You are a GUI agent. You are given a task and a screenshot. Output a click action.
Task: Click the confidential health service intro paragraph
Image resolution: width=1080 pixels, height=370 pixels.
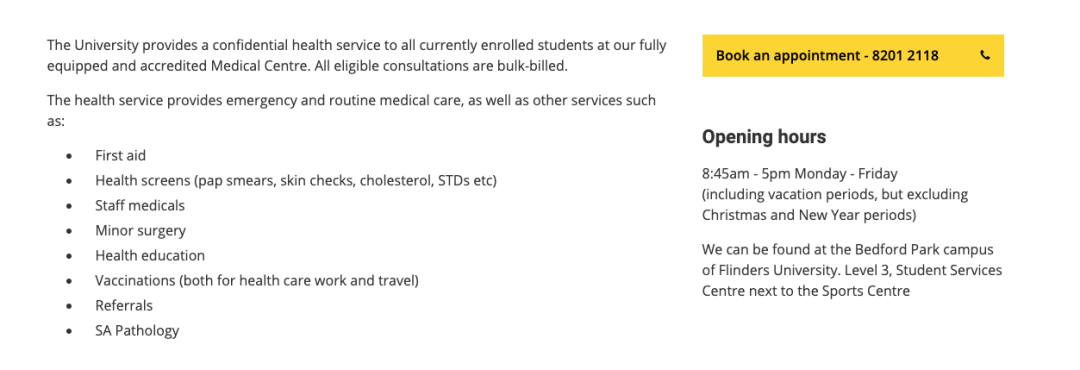pyautogui.click(x=357, y=56)
